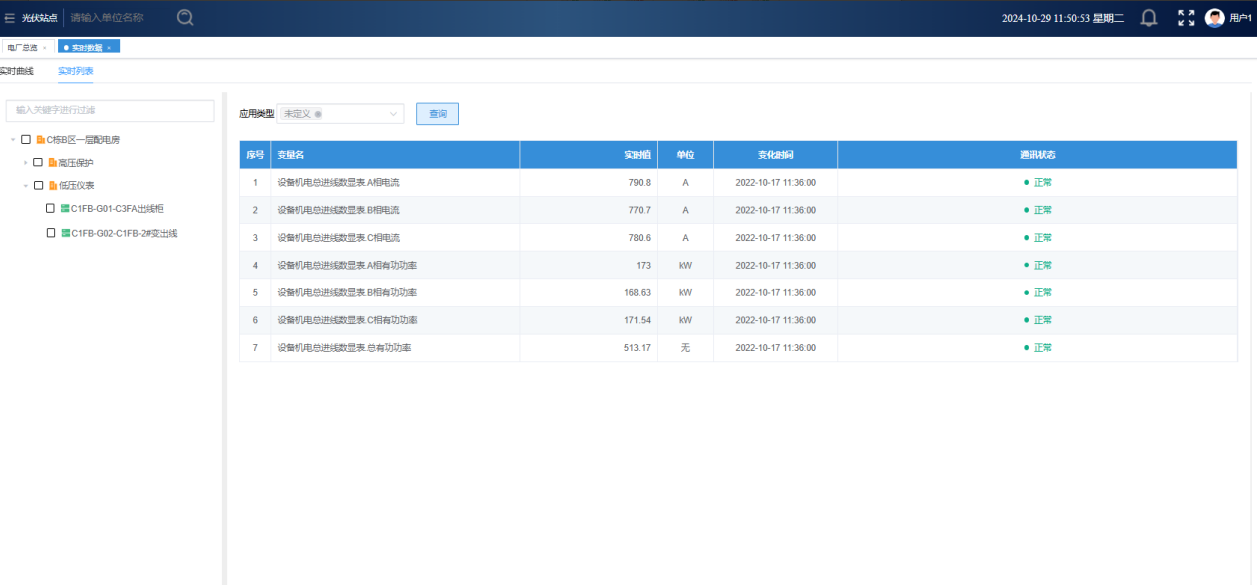The height and width of the screenshot is (585, 1257).
Task: Check the C栋B区一层配电房 checkbox
Action: 26,139
